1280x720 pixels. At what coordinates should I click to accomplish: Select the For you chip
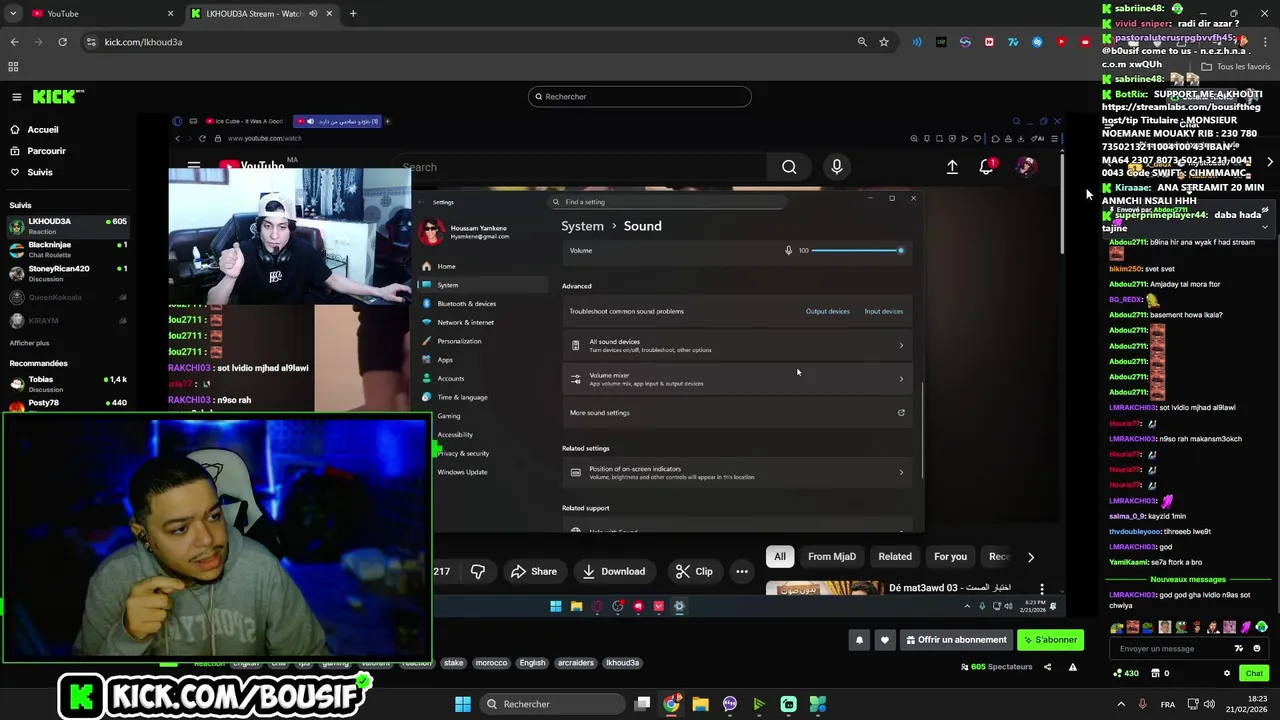[951, 557]
